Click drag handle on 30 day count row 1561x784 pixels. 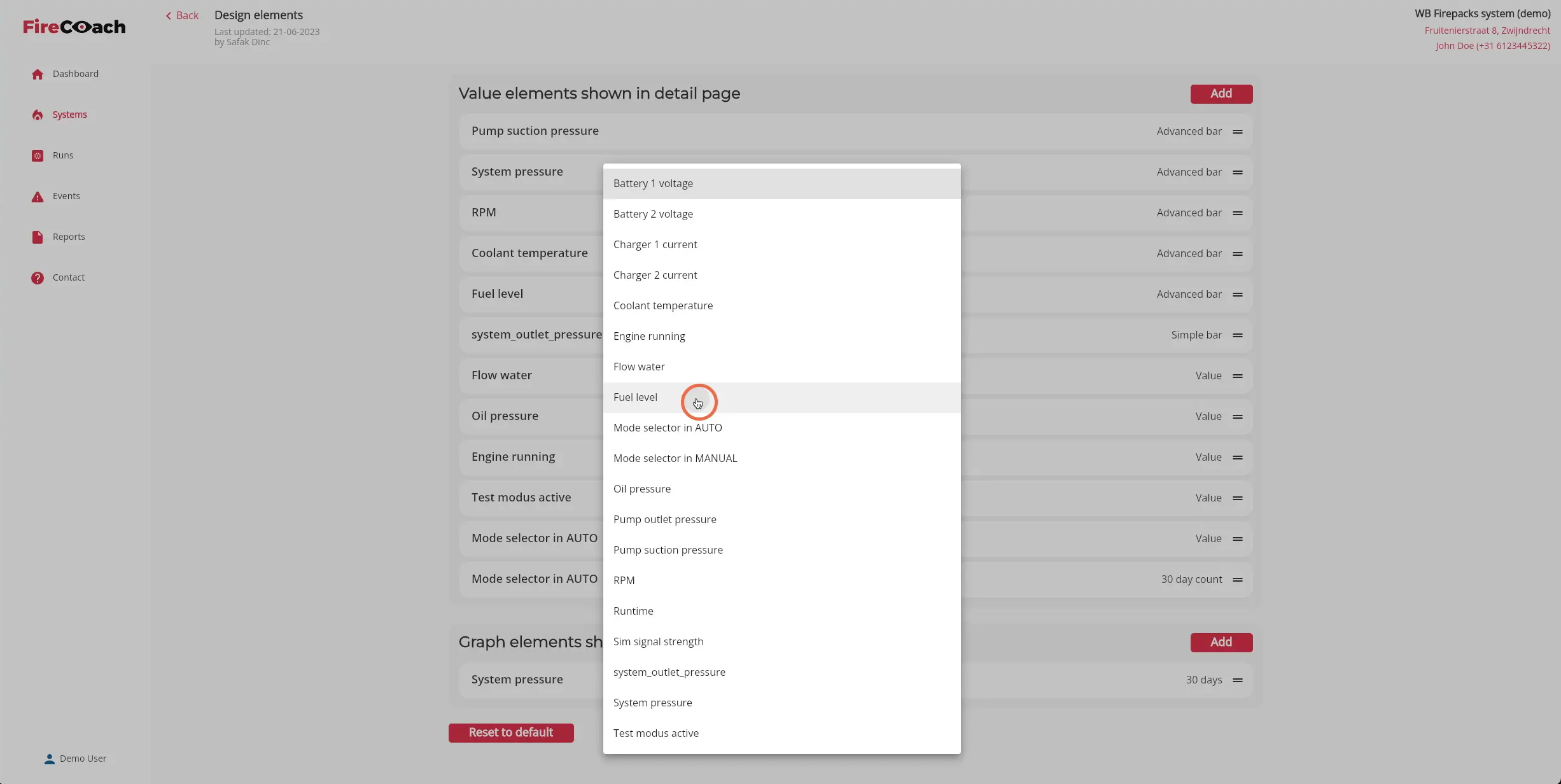tap(1237, 580)
